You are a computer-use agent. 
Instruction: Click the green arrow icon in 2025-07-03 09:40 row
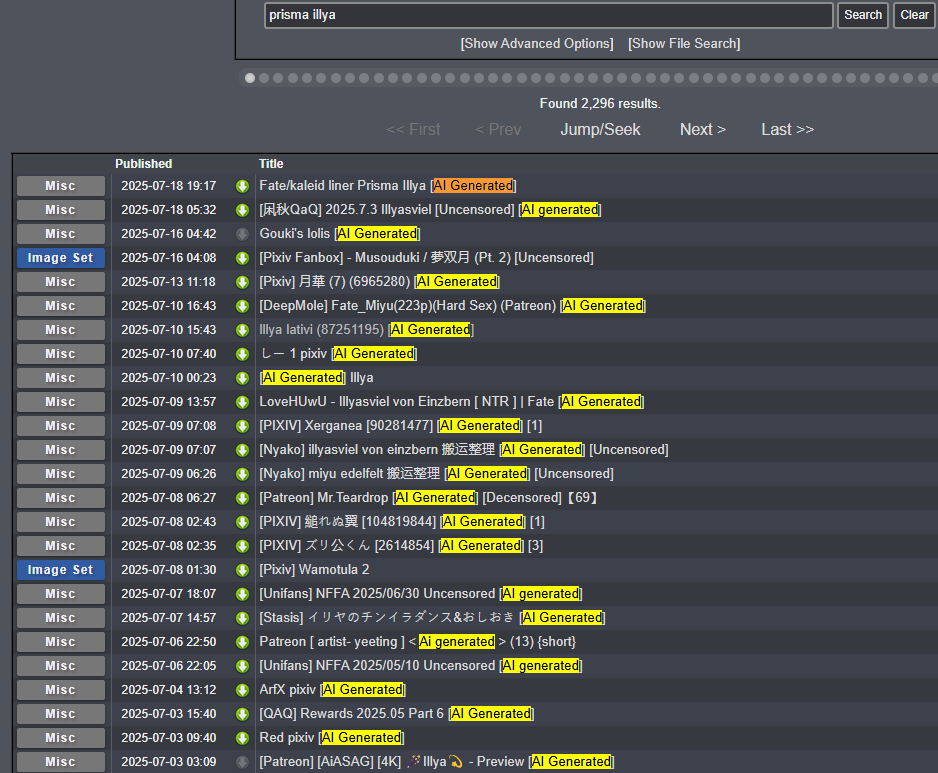(242, 738)
